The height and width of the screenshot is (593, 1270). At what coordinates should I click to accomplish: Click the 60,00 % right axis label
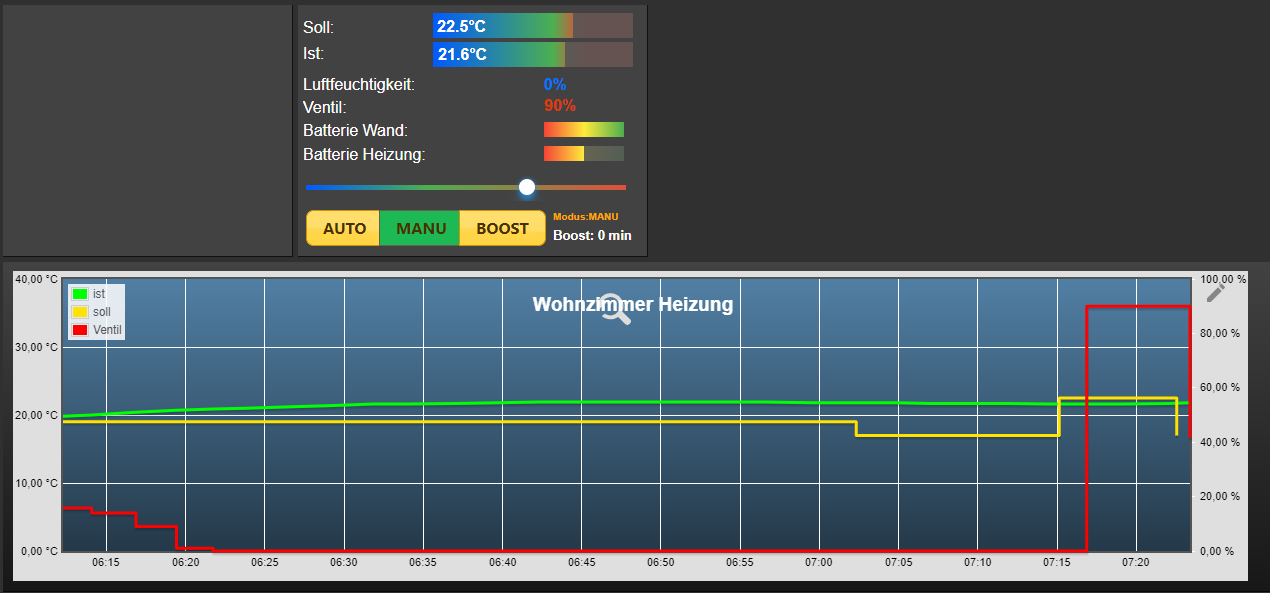tap(1220, 388)
